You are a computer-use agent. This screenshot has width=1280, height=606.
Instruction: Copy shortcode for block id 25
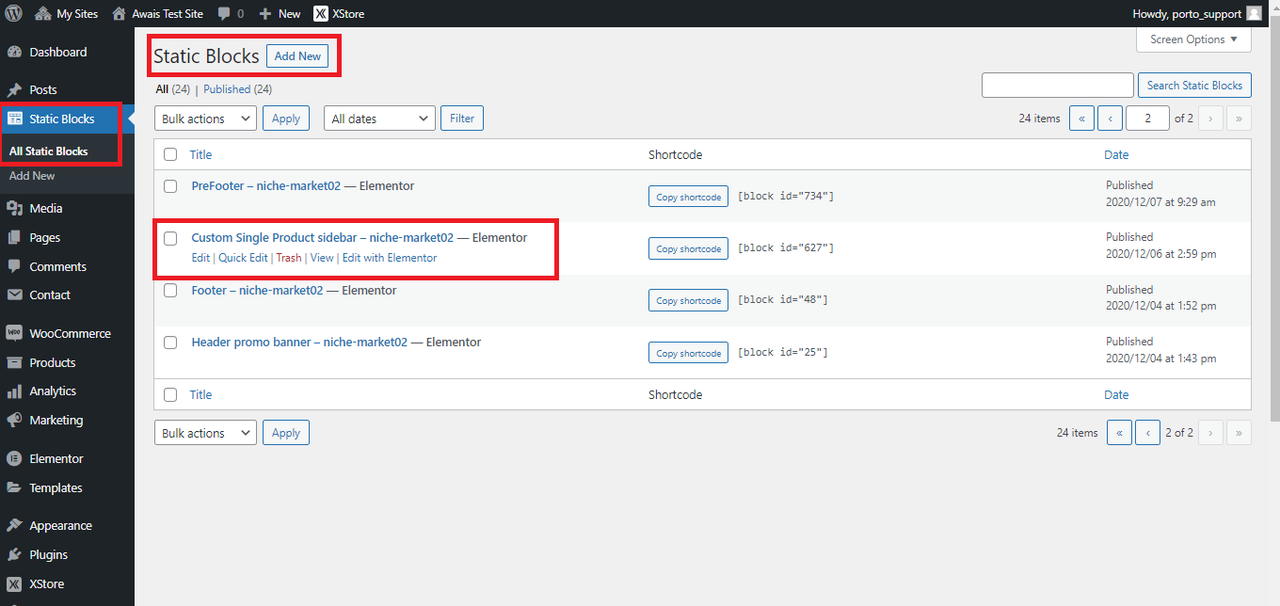(688, 353)
